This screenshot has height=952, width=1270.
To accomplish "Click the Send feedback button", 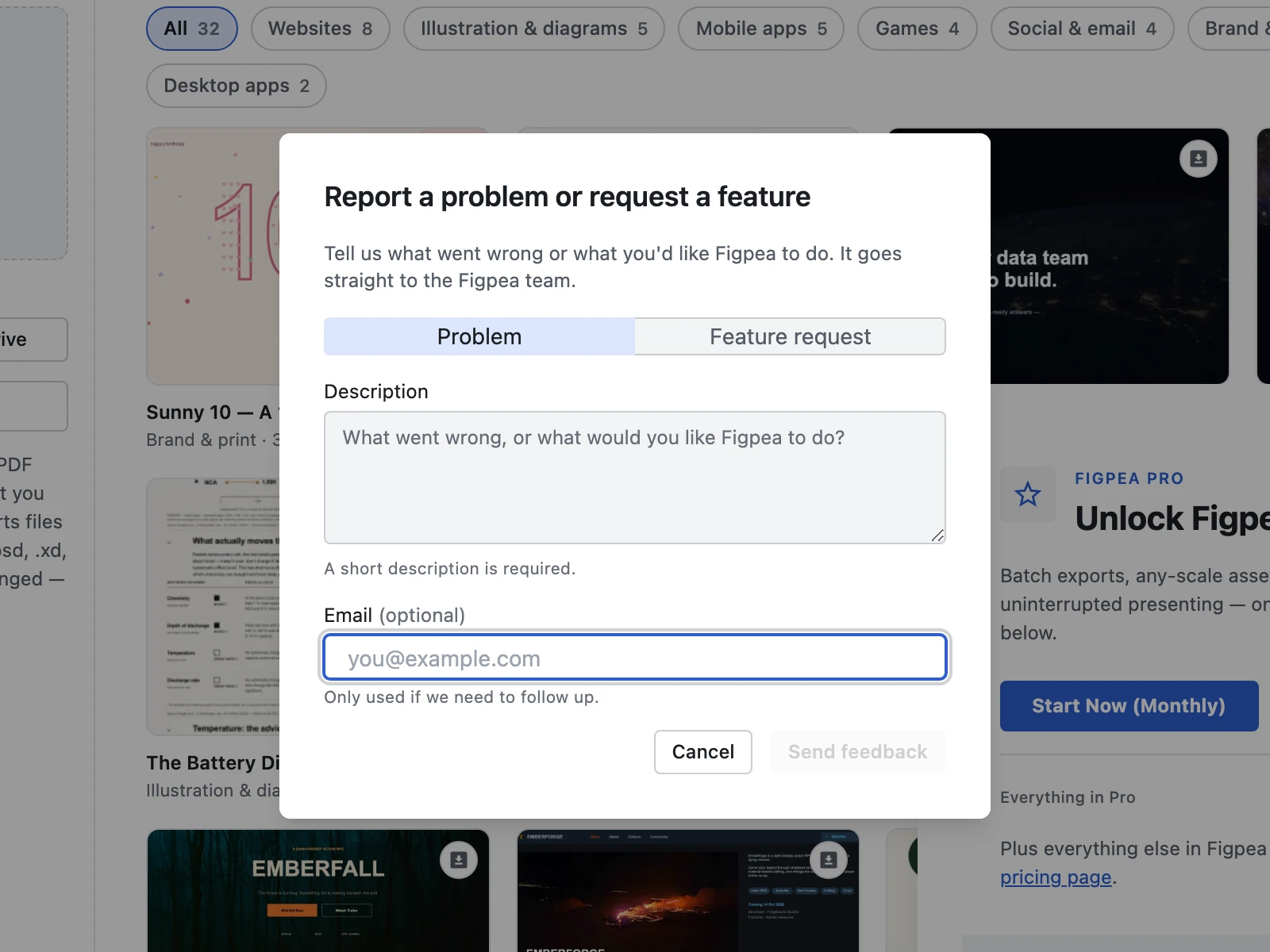I will [857, 752].
